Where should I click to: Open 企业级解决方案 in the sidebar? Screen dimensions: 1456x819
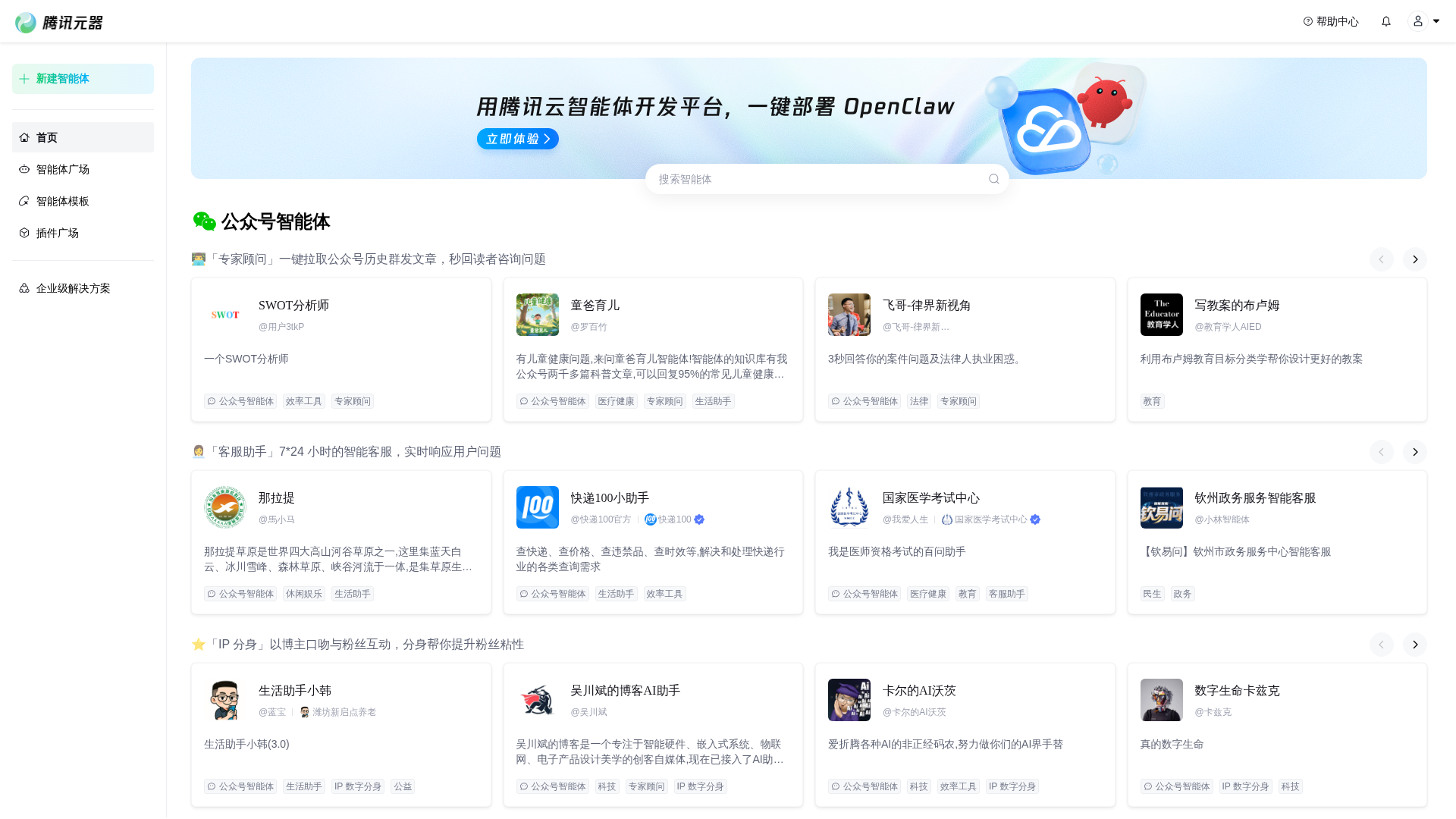[x=83, y=288]
